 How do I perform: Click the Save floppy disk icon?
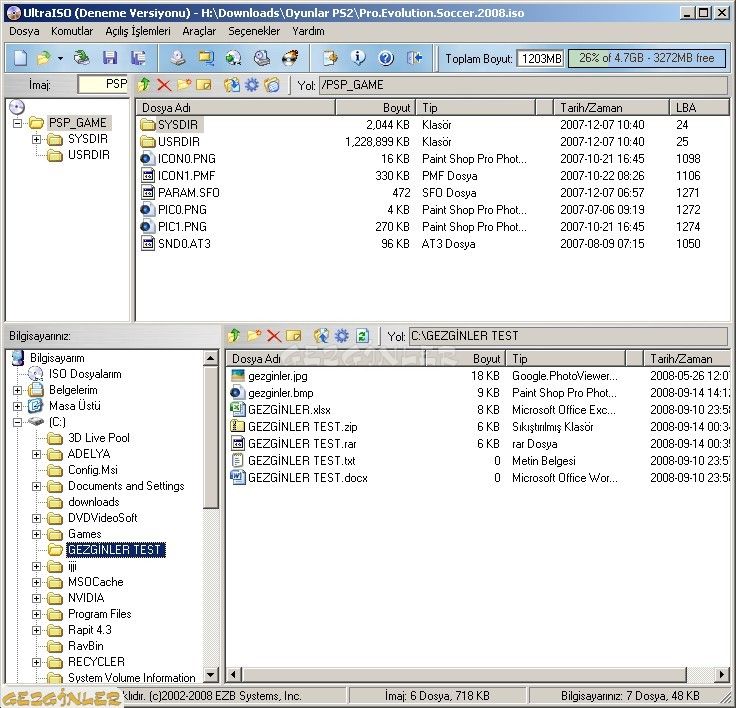[x=110, y=58]
